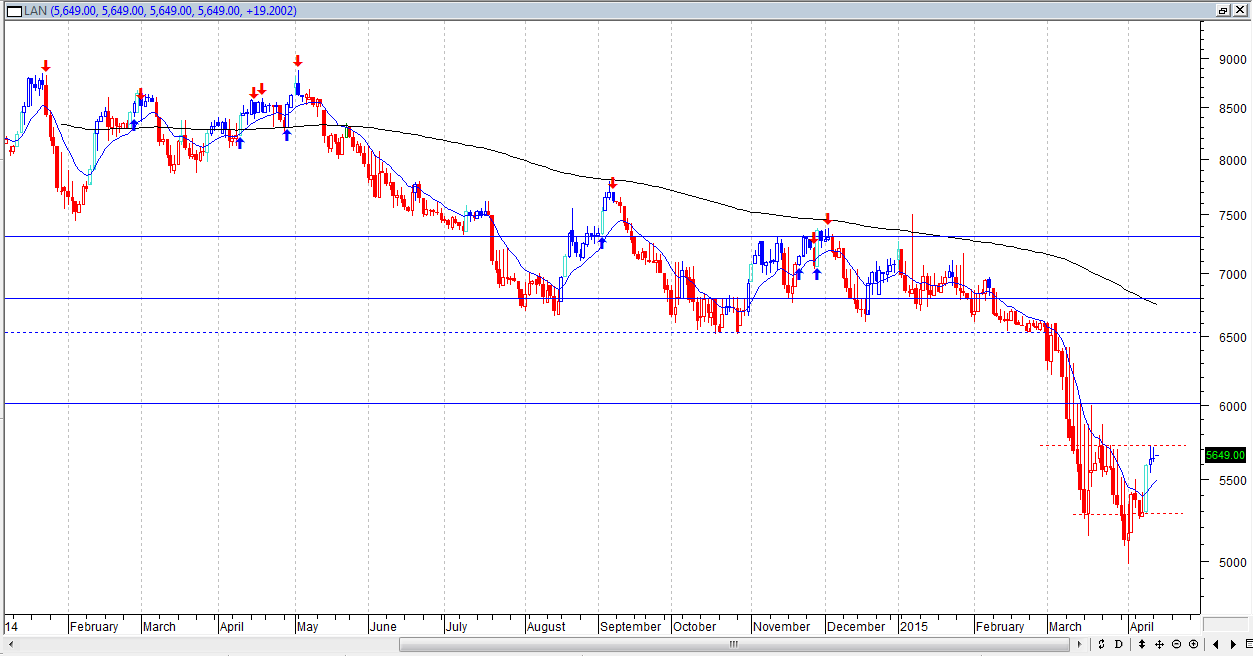Click the red sell arrow above early May peak
Image resolution: width=1253 pixels, height=656 pixels.
pyautogui.click(x=297, y=61)
